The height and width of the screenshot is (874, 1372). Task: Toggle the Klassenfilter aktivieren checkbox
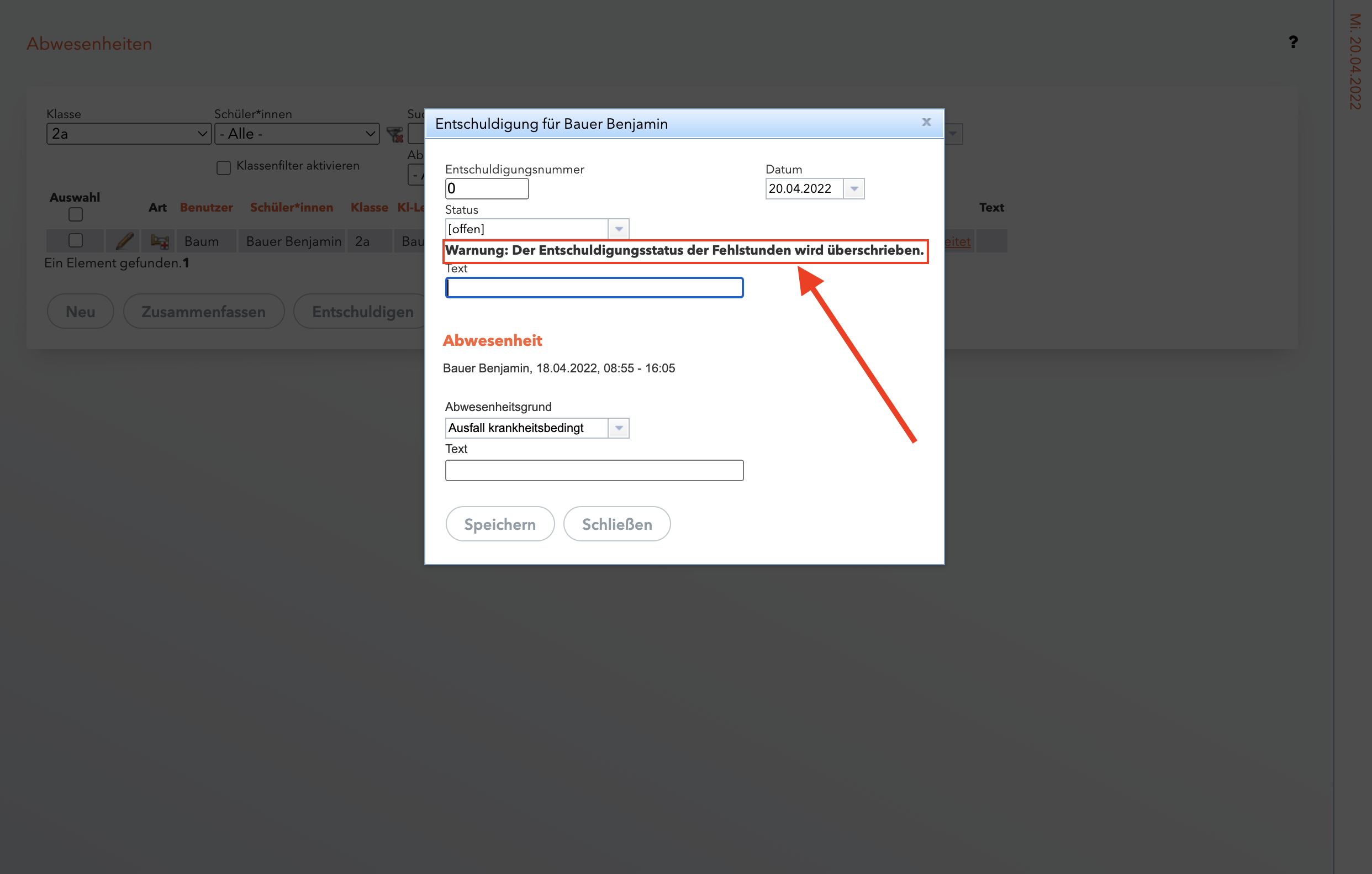[x=223, y=167]
